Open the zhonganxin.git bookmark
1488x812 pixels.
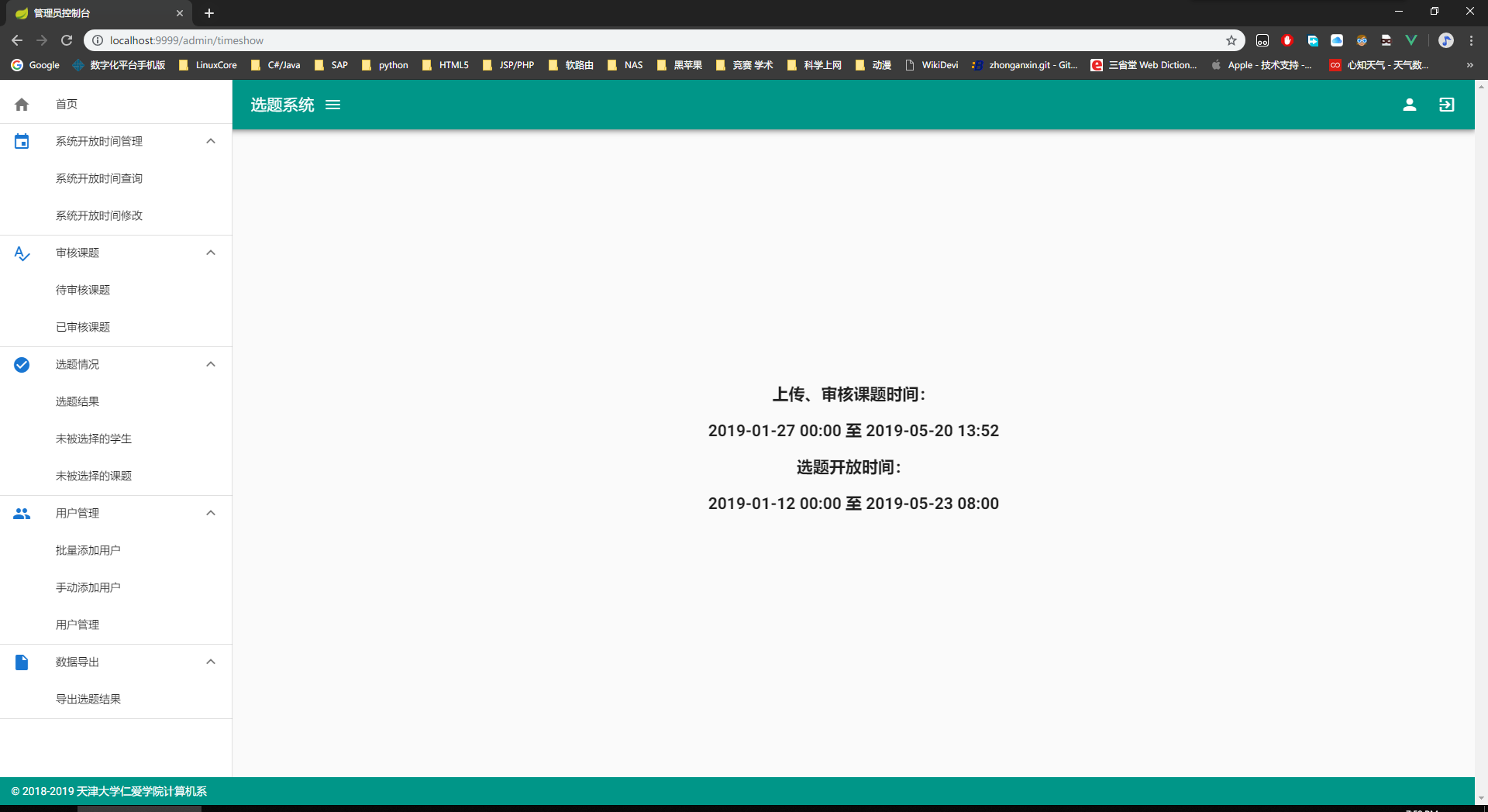(1025, 65)
